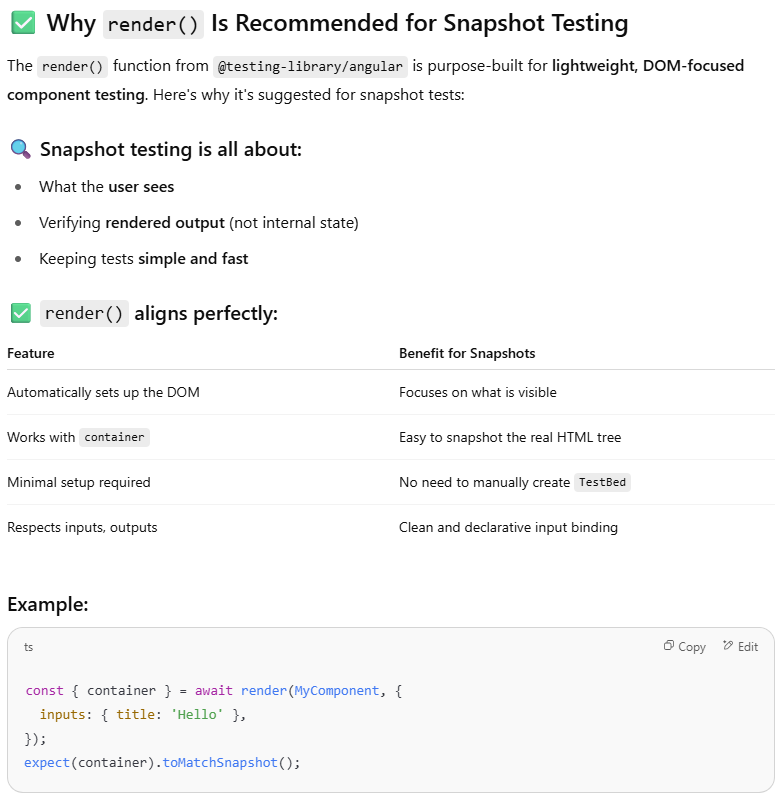Click the Respects inputs, outputs table cell
The width and height of the screenshot is (779, 799).
82,527
